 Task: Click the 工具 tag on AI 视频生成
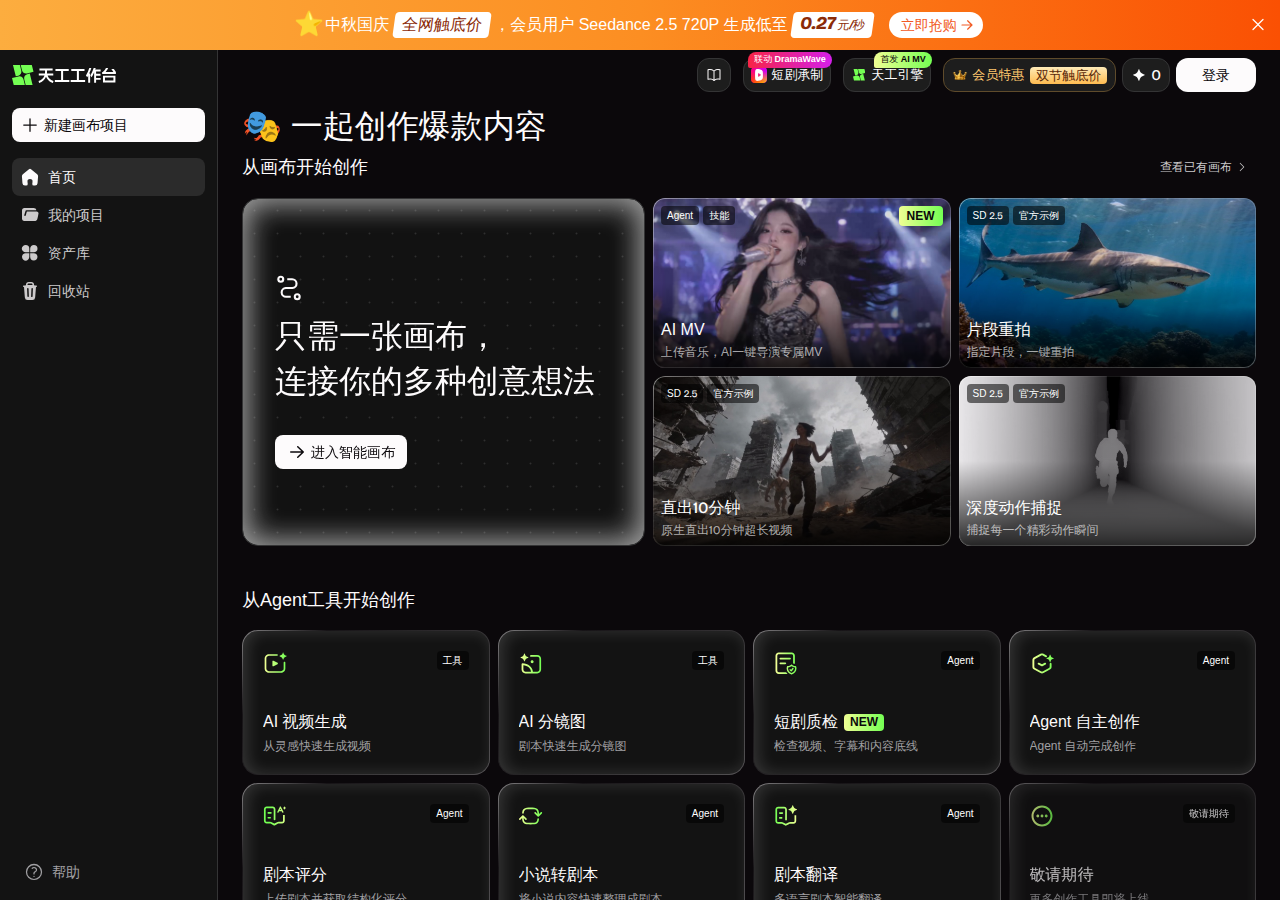452,660
